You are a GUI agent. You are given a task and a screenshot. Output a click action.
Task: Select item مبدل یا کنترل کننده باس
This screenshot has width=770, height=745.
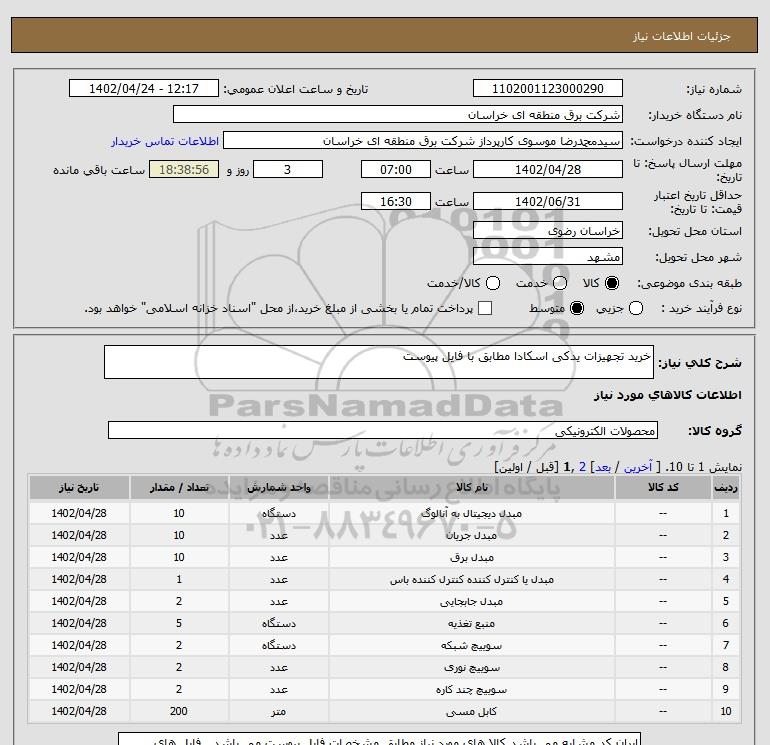point(471,579)
